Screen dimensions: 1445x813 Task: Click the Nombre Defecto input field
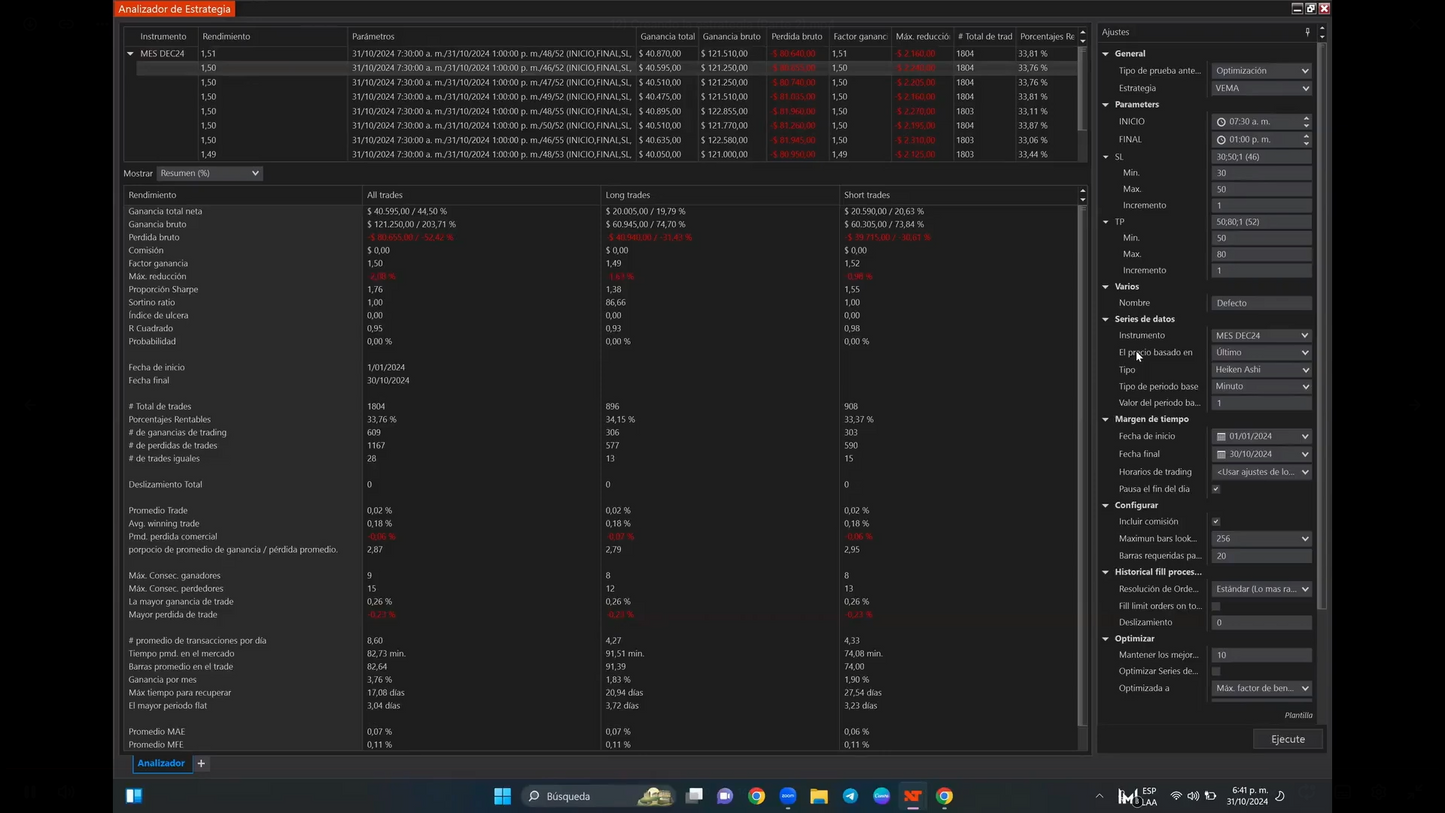tap(1261, 303)
